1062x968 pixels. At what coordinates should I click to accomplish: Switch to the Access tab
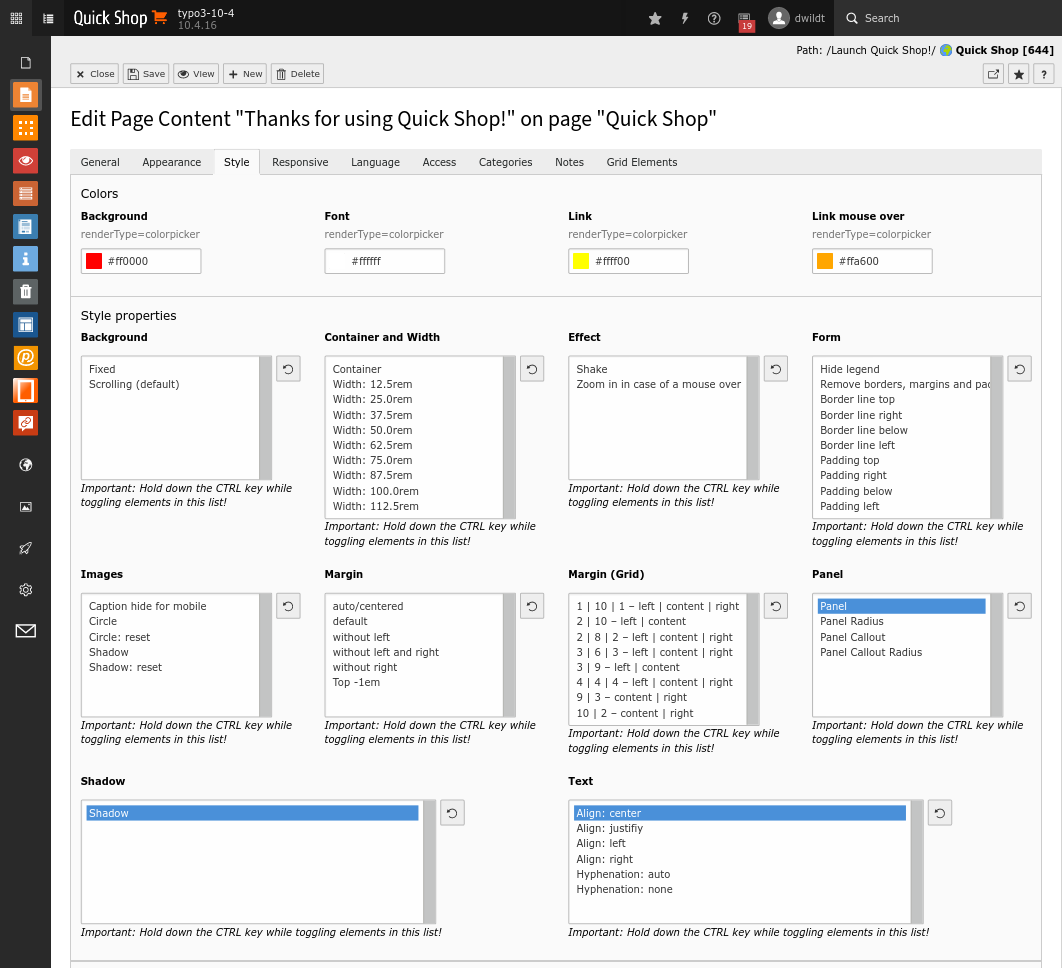pos(439,162)
